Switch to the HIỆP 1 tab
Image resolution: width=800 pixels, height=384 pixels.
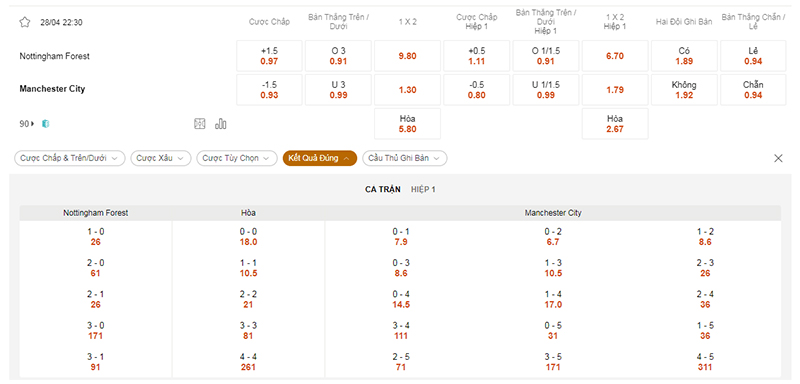[423, 189]
